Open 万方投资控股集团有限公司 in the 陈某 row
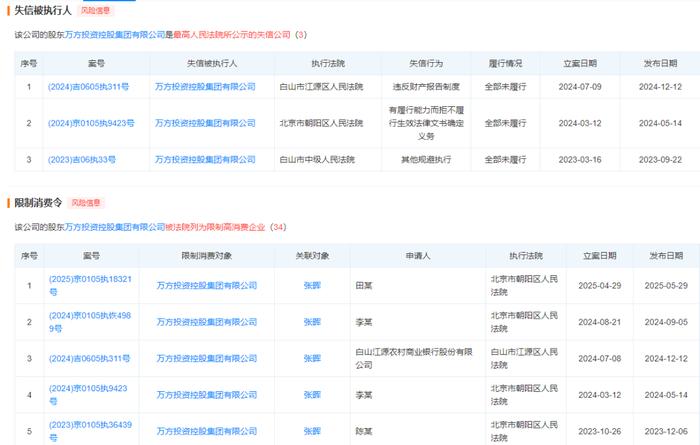The image size is (700, 445). pyautogui.click(x=207, y=431)
